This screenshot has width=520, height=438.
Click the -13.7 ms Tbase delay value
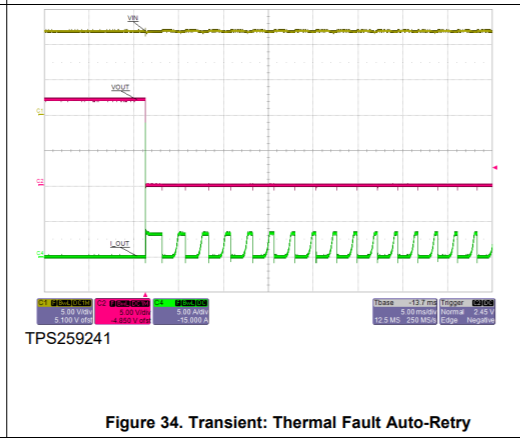pos(422,303)
